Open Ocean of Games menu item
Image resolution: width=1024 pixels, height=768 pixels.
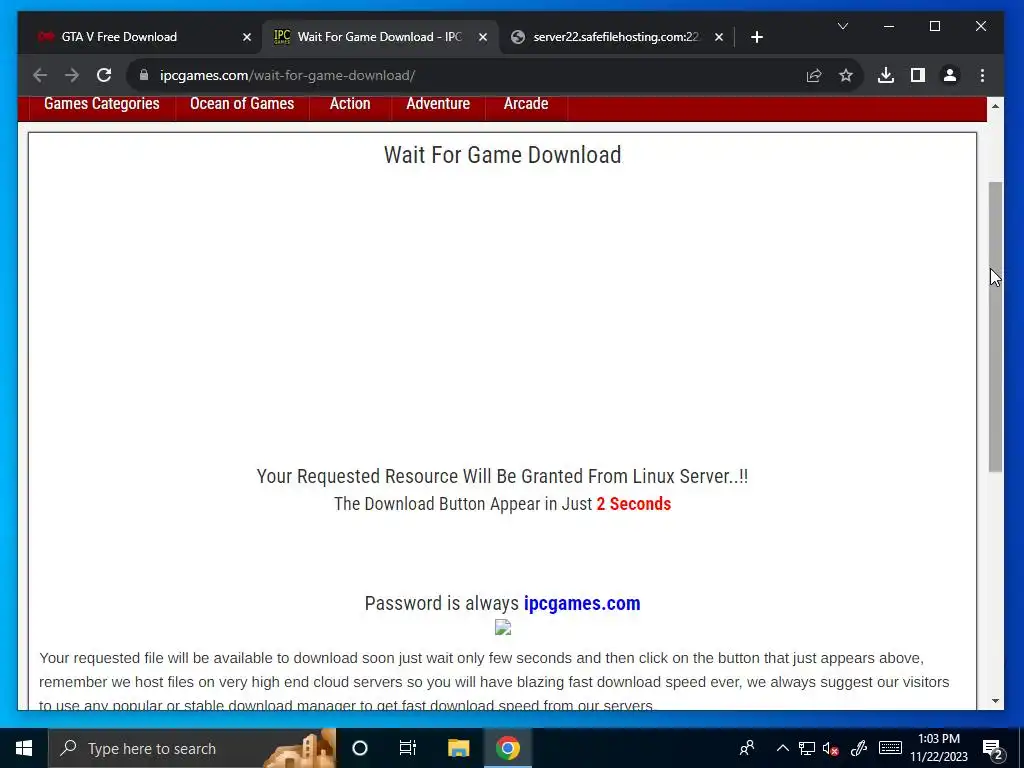click(242, 104)
